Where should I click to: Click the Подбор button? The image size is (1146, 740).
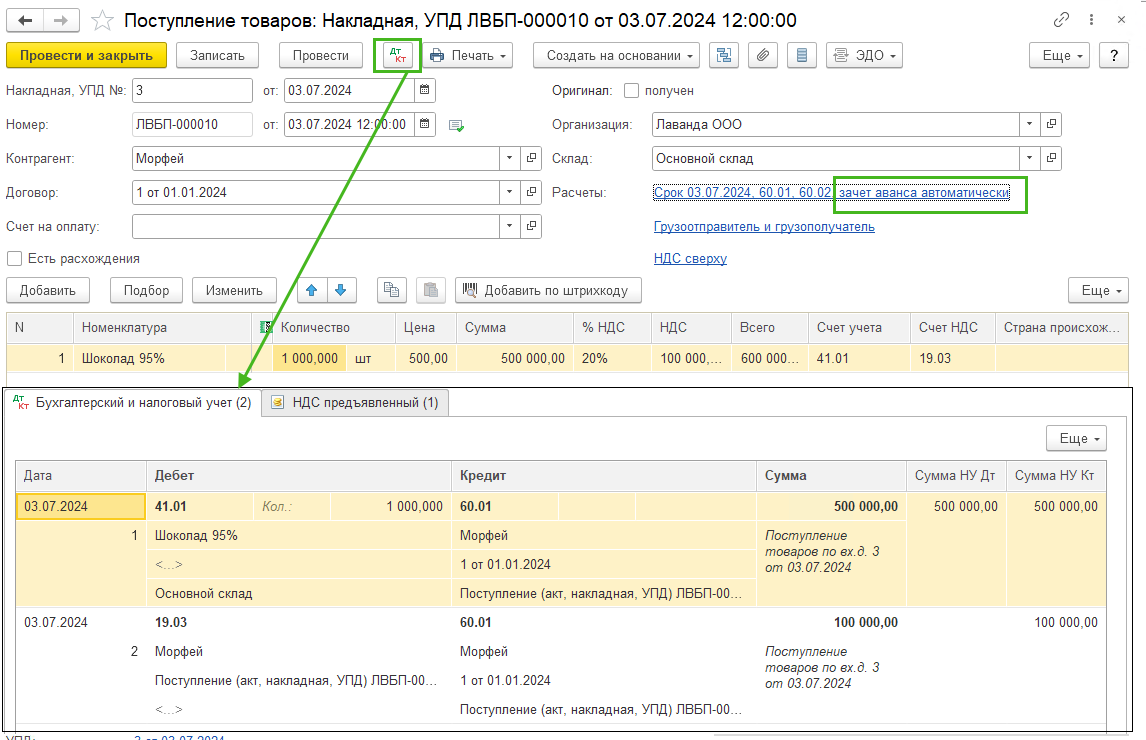(147, 290)
